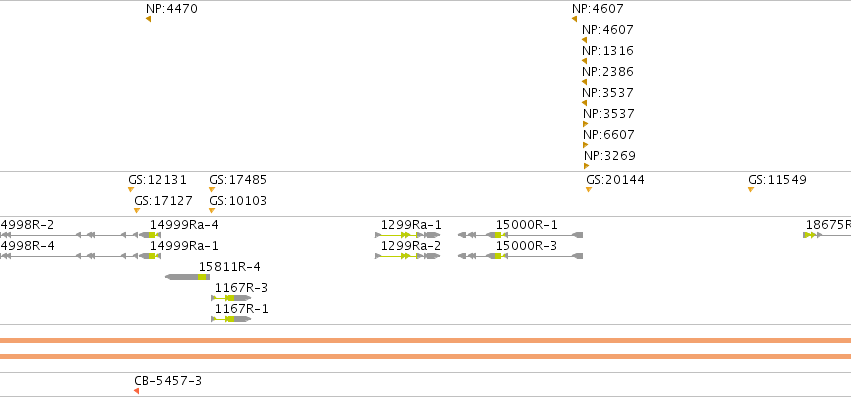
Task: Click the NP:1316 marker arrow
Action: [585, 61]
